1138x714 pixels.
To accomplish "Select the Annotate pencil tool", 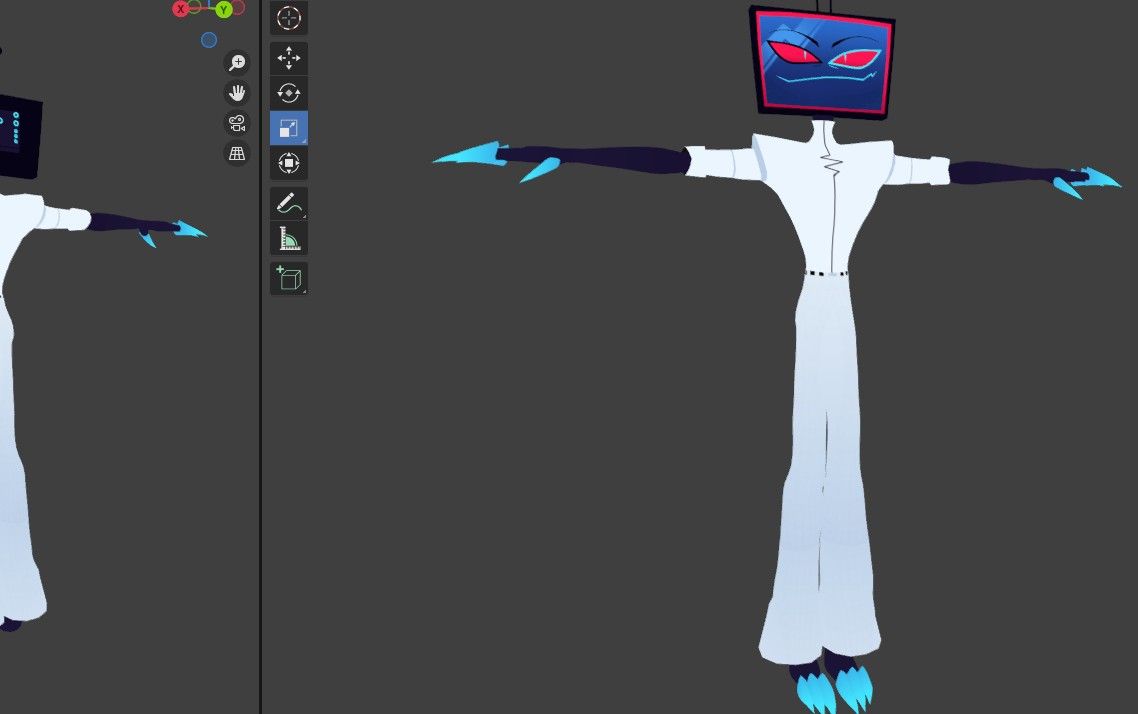I will point(289,204).
